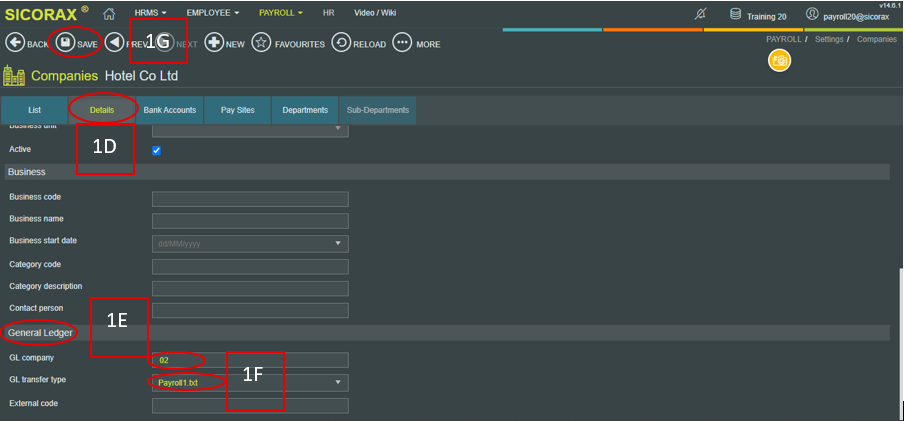
Task: Toggle the Active checkbox
Action: point(156,151)
